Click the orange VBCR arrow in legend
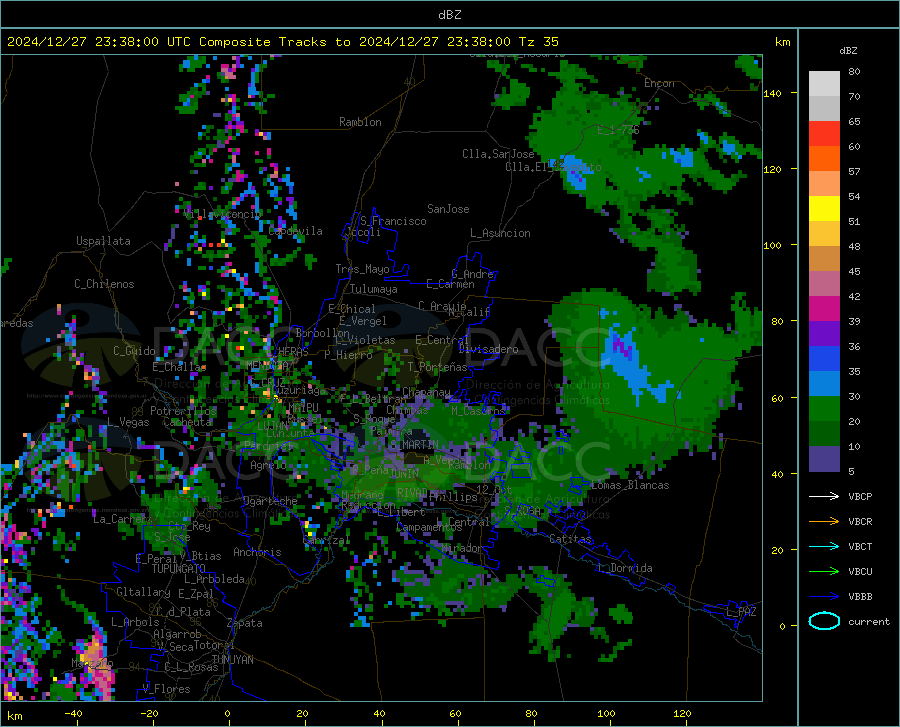900x727 pixels. click(x=824, y=521)
